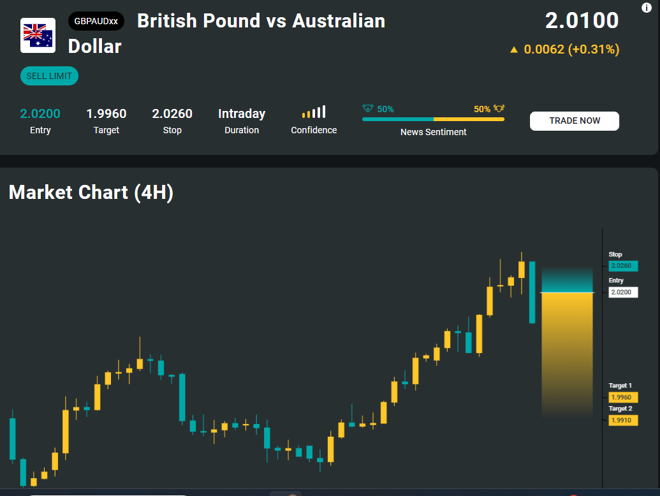Click the info icon in top corner
Screen dimensions: 660x496
[x=646, y=8]
